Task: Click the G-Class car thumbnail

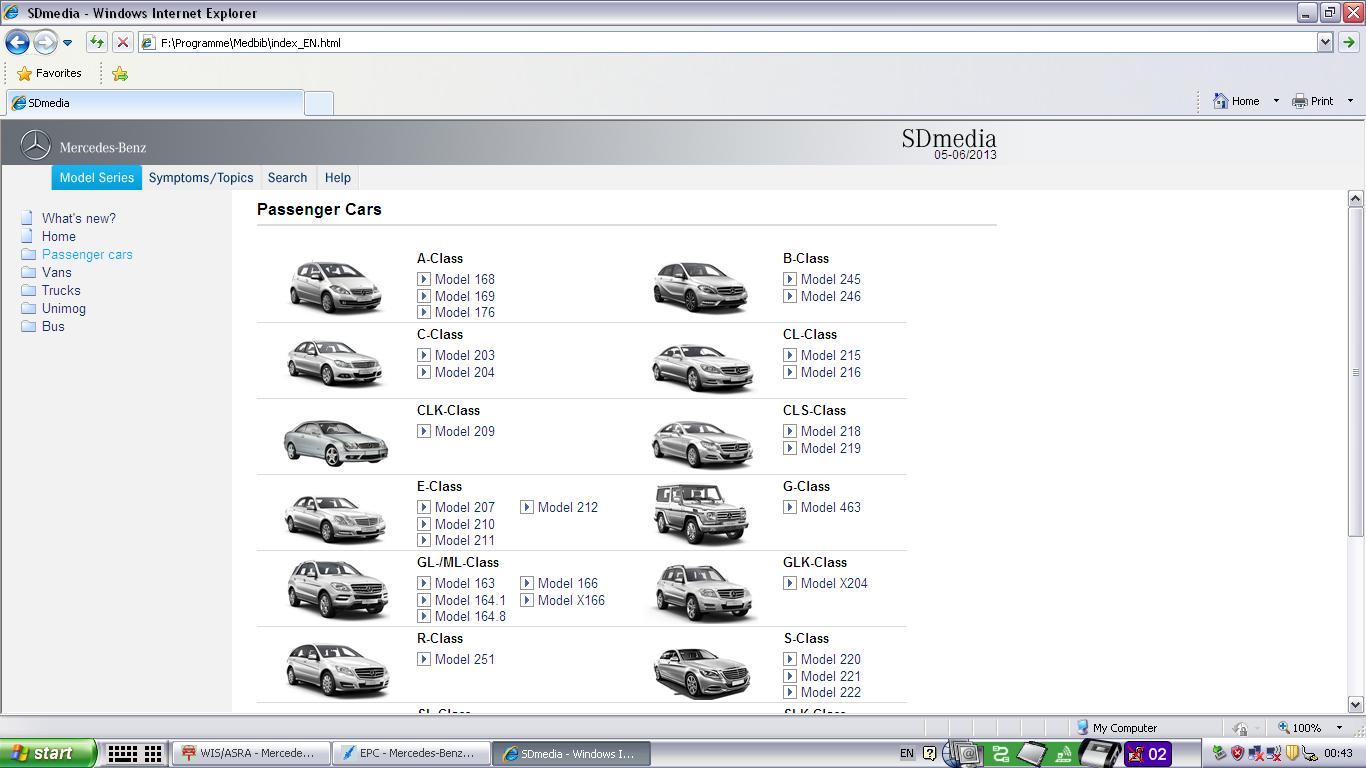Action: click(701, 514)
